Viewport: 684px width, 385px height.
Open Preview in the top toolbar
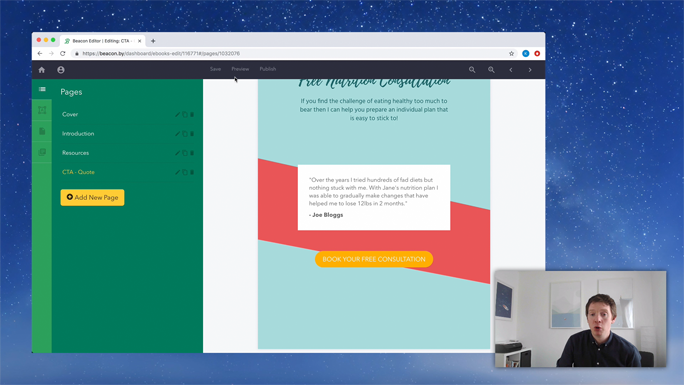coord(240,69)
